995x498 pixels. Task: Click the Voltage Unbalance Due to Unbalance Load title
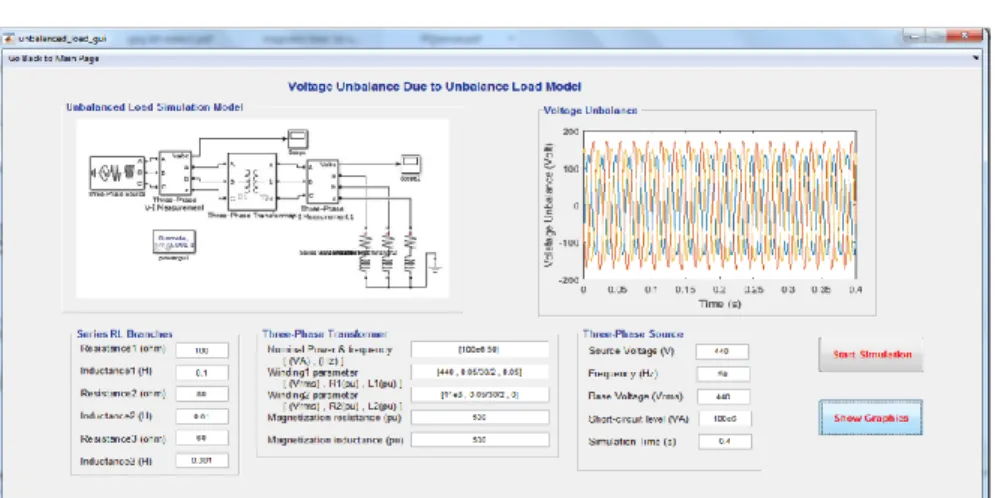coord(435,86)
